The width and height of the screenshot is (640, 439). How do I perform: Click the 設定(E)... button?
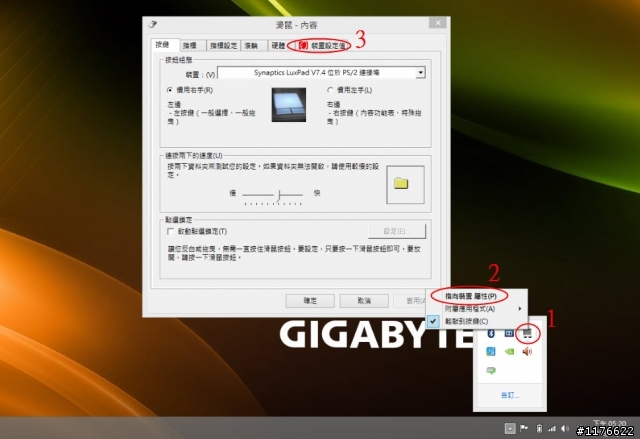(x=397, y=231)
